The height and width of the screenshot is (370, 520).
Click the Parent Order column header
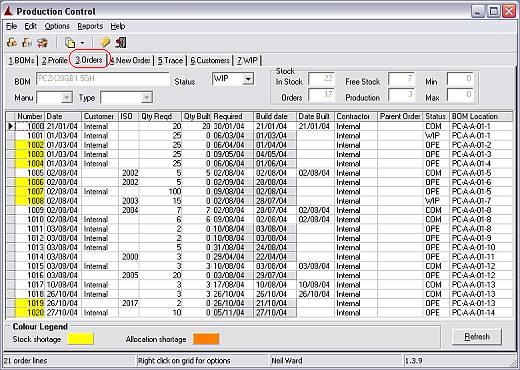point(400,116)
